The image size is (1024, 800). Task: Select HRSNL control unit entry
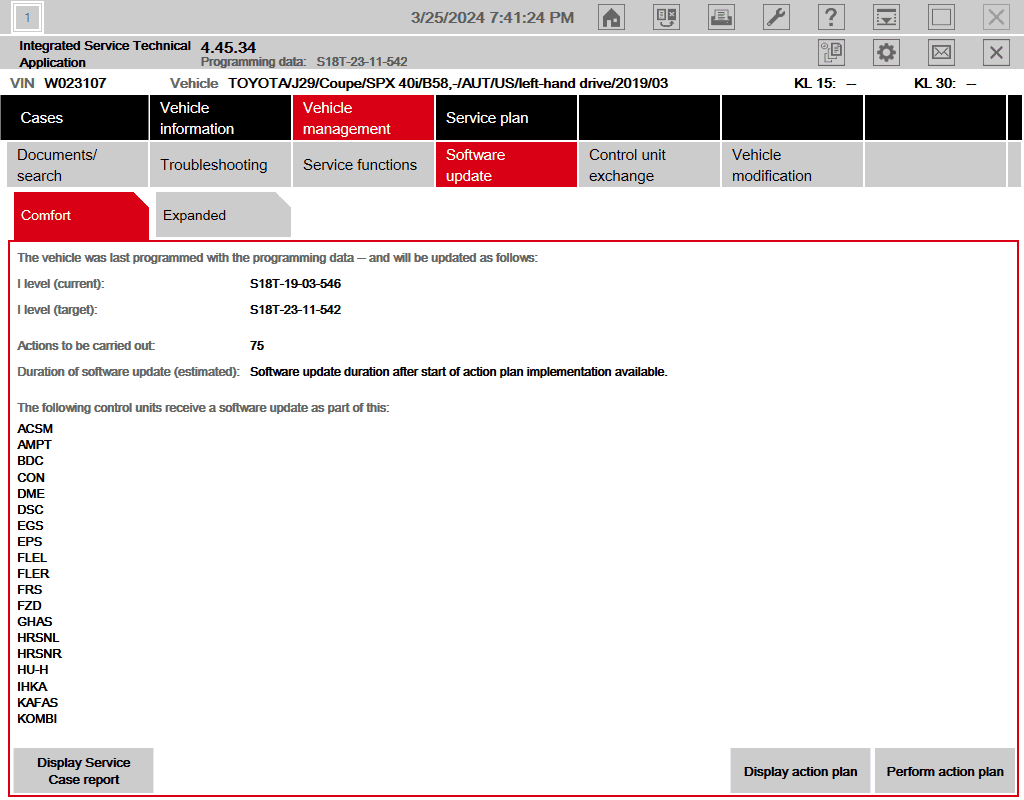pyautogui.click(x=38, y=637)
